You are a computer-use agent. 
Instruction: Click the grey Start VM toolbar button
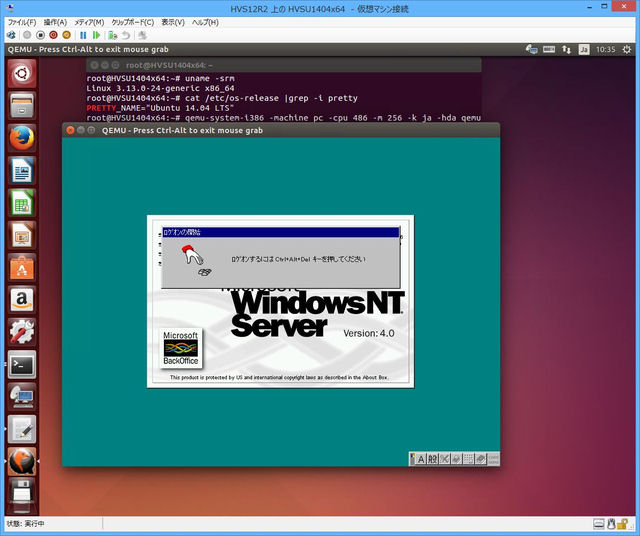pos(27,36)
